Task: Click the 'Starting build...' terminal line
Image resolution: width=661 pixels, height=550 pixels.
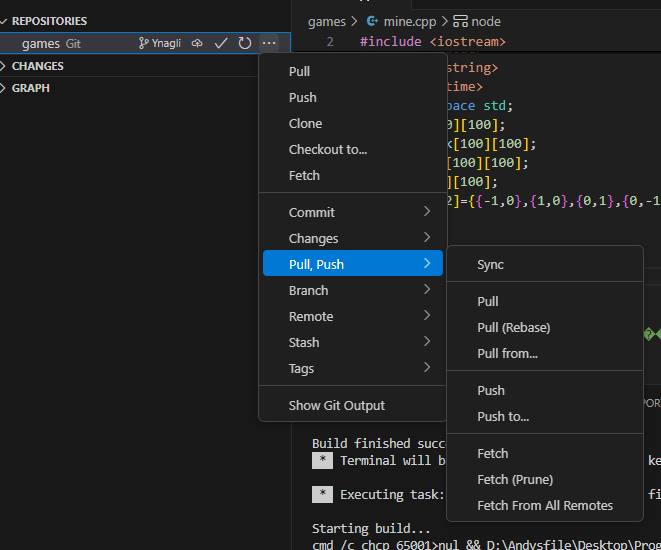Action: pos(371,529)
